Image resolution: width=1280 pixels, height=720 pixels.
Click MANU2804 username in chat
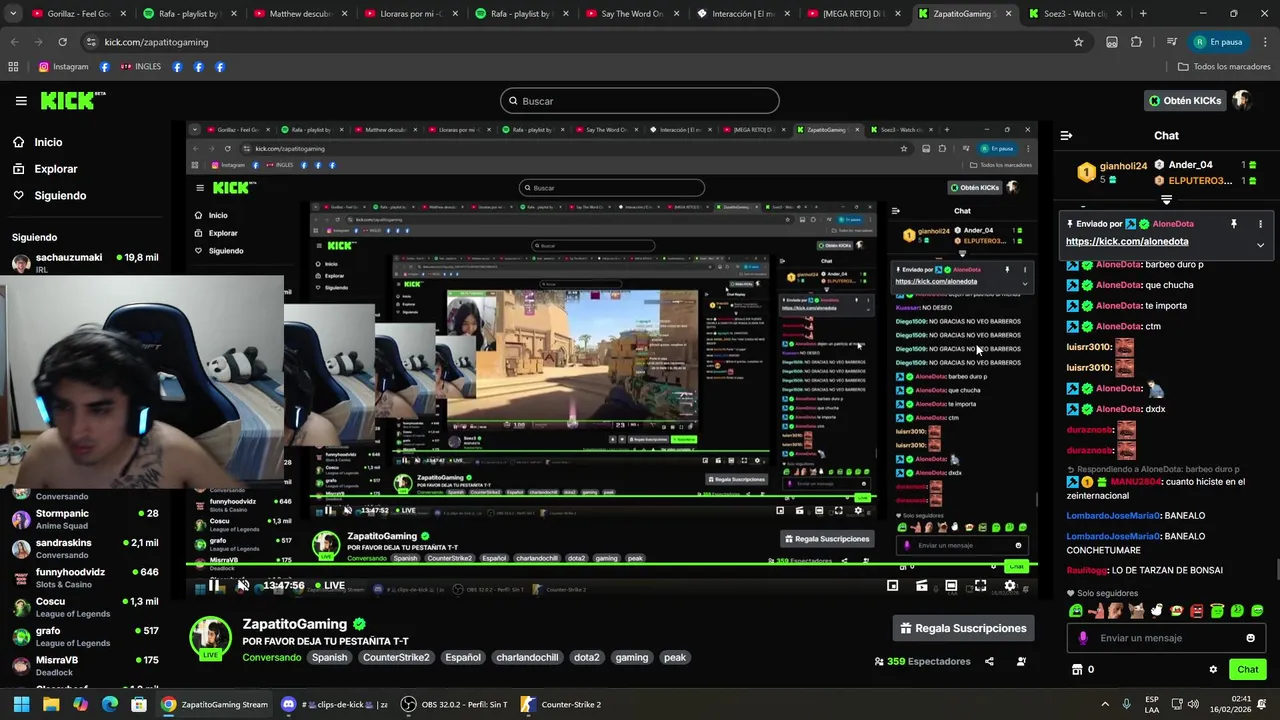(x=1135, y=482)
